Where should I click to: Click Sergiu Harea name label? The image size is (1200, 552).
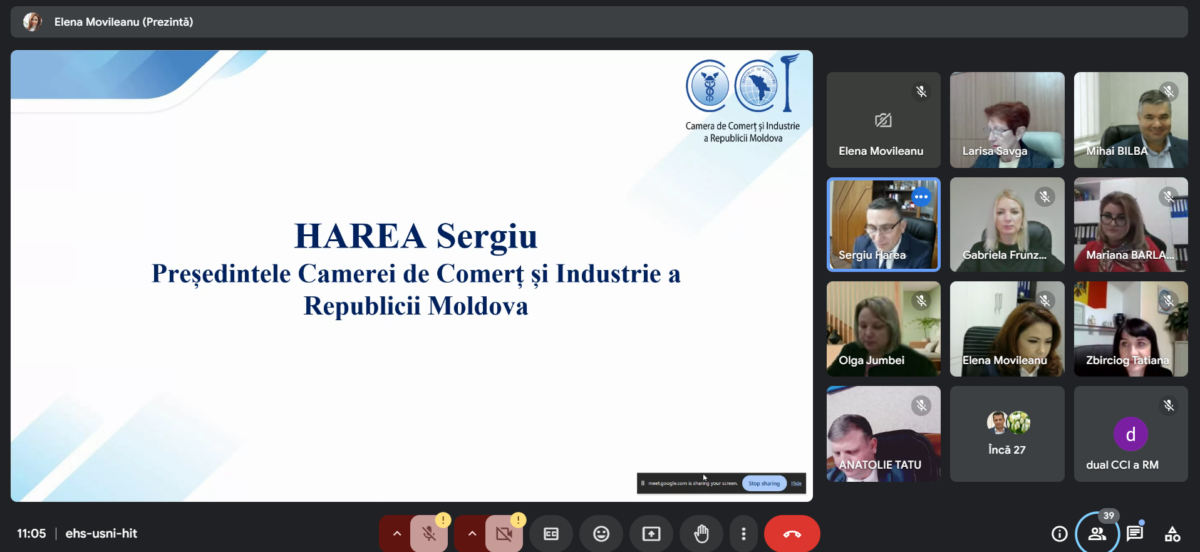872,255
